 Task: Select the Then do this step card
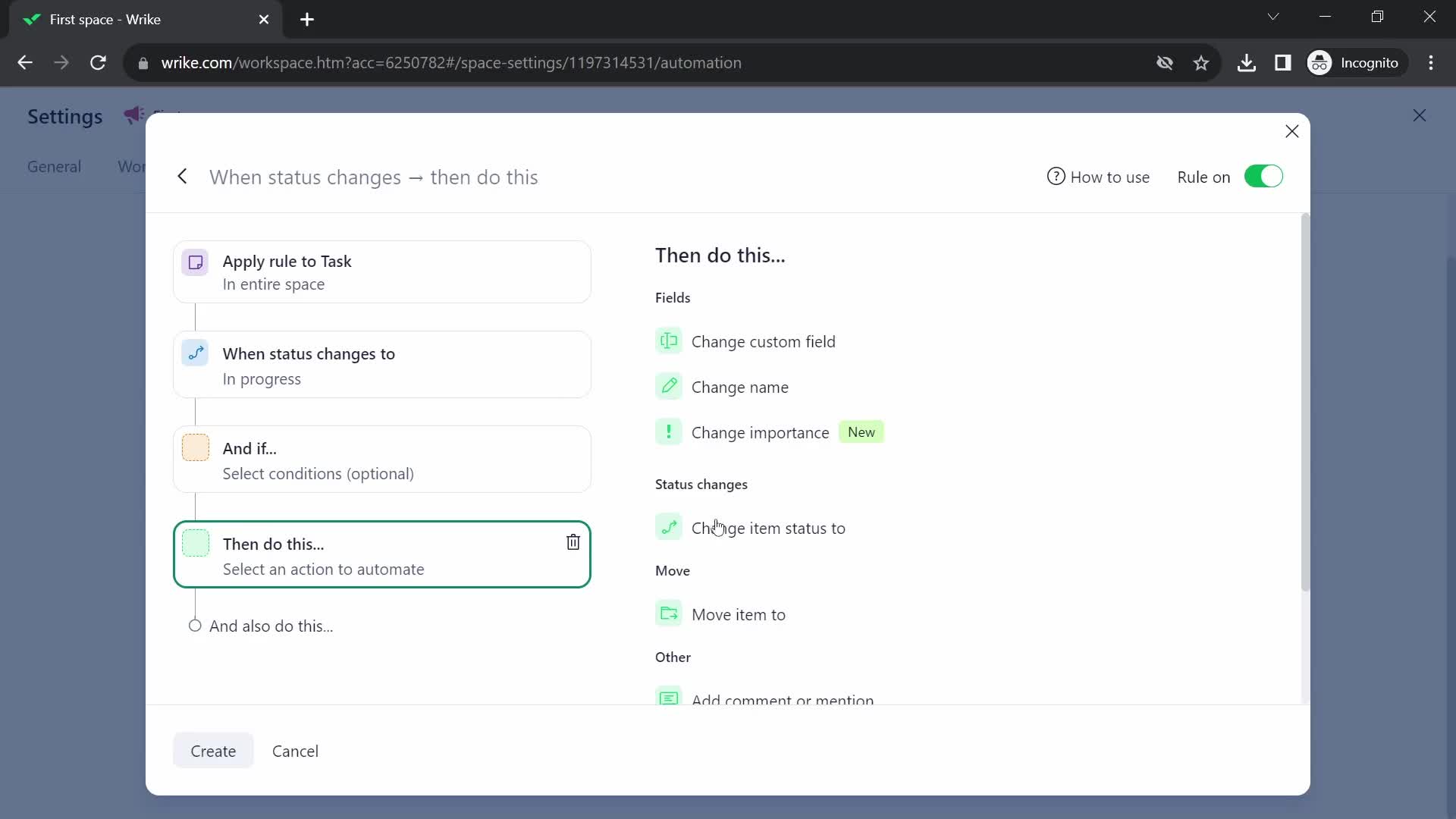(382, 554)
